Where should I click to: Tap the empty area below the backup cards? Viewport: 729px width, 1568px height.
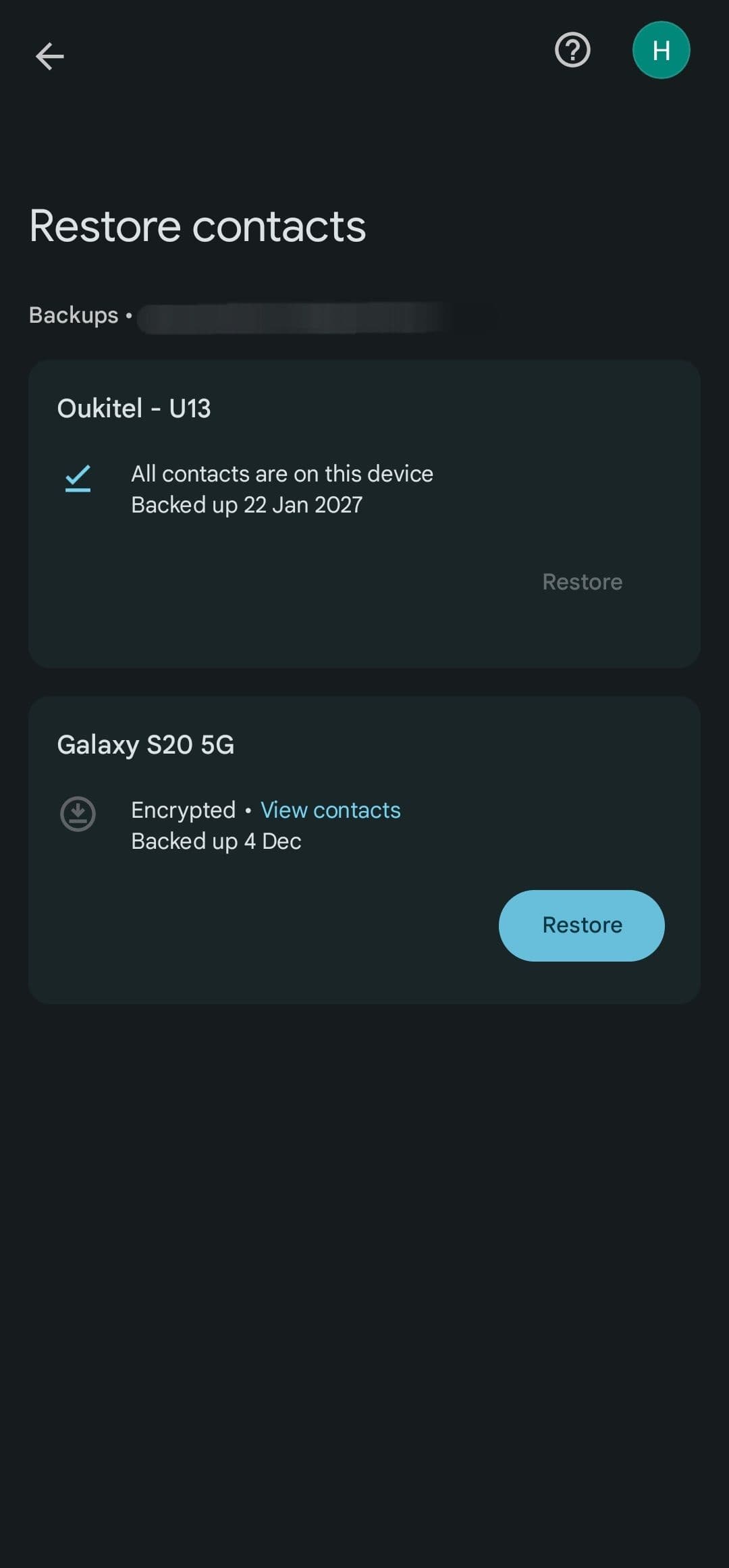coord(364,1249)
